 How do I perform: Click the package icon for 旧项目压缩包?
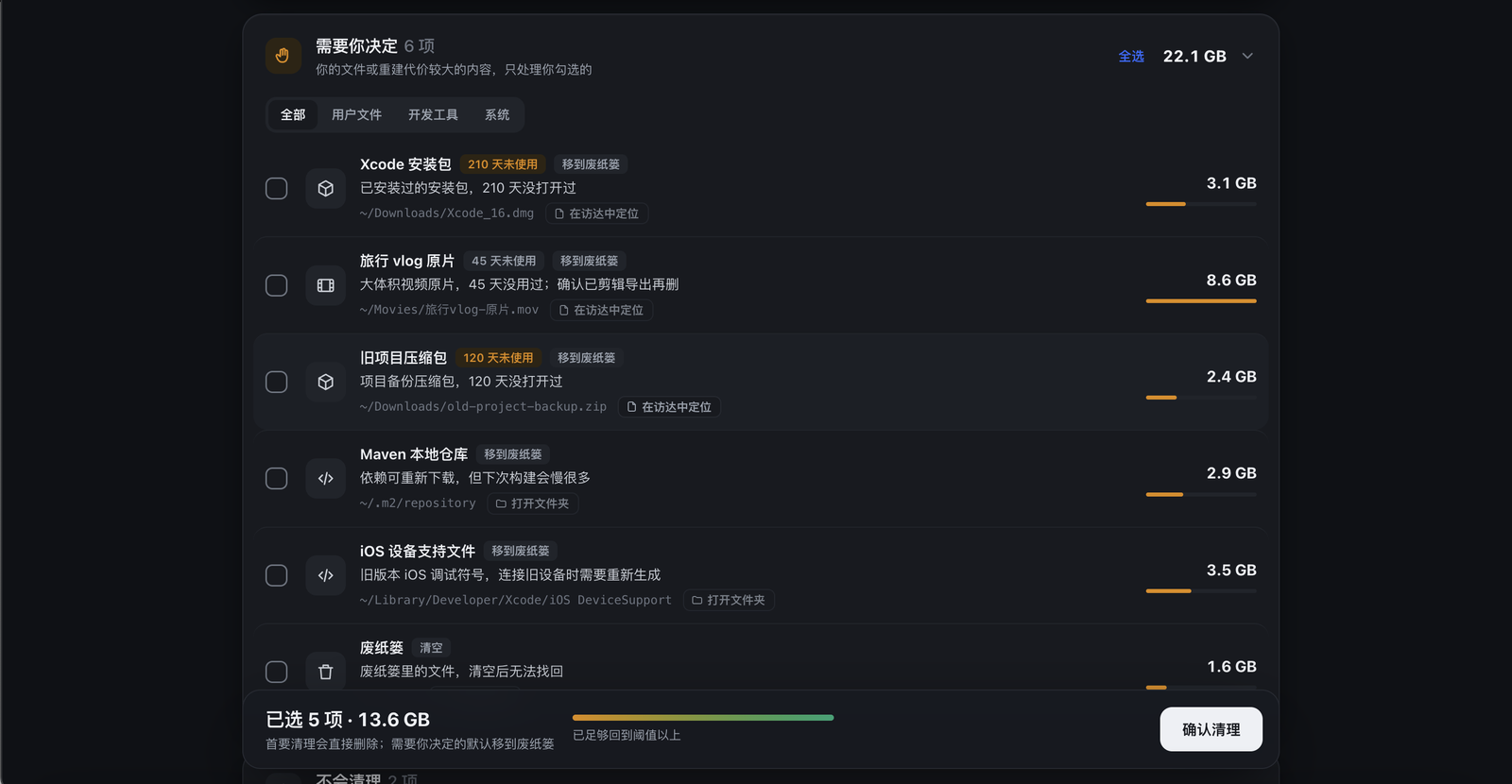(326, 382)
